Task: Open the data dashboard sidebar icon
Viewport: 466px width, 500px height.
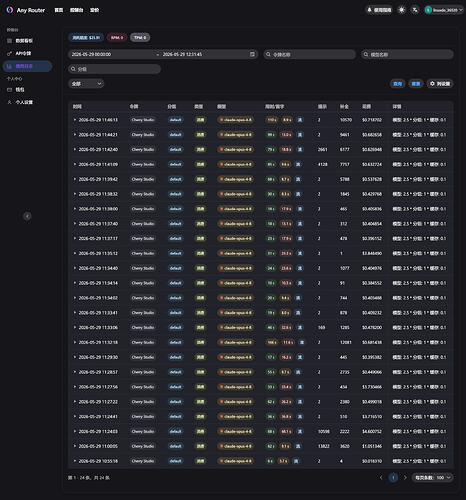Action: (9, 41)
